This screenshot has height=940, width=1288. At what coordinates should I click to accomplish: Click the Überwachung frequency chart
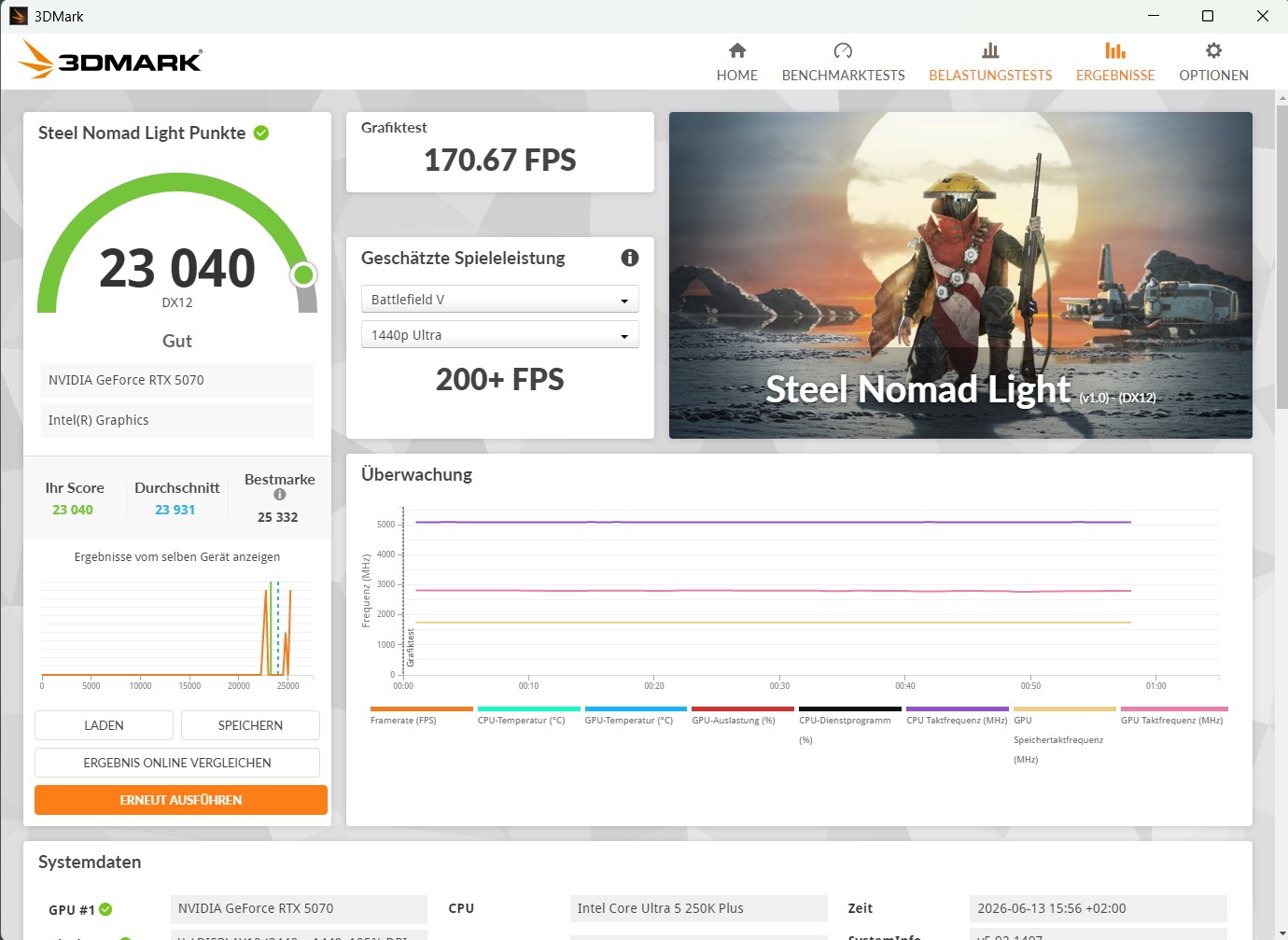click(792, 597)
